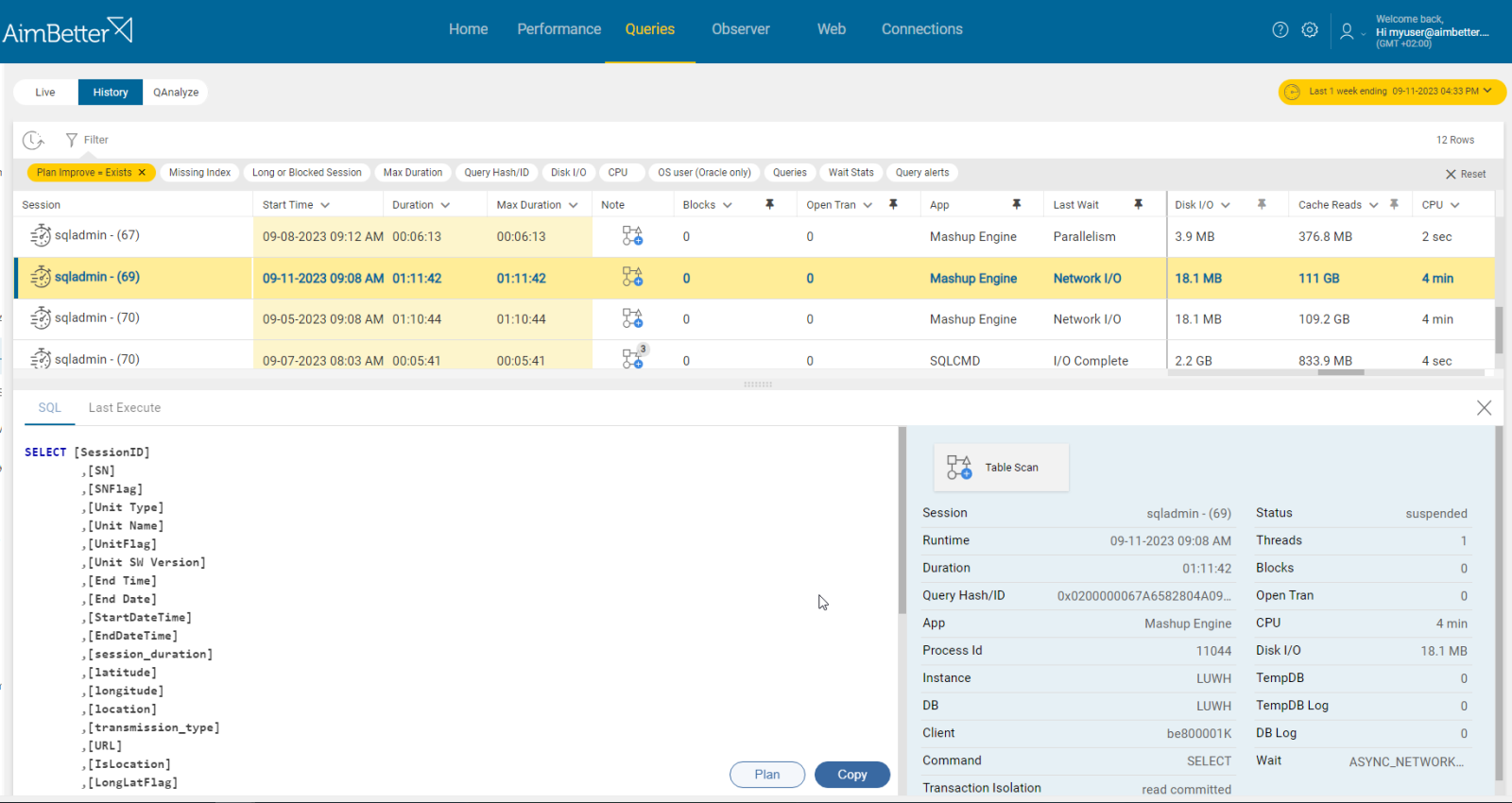Screen dimensions: 1512x803
Task: Pin the Blocks column
Action: [x=770, y=204]
